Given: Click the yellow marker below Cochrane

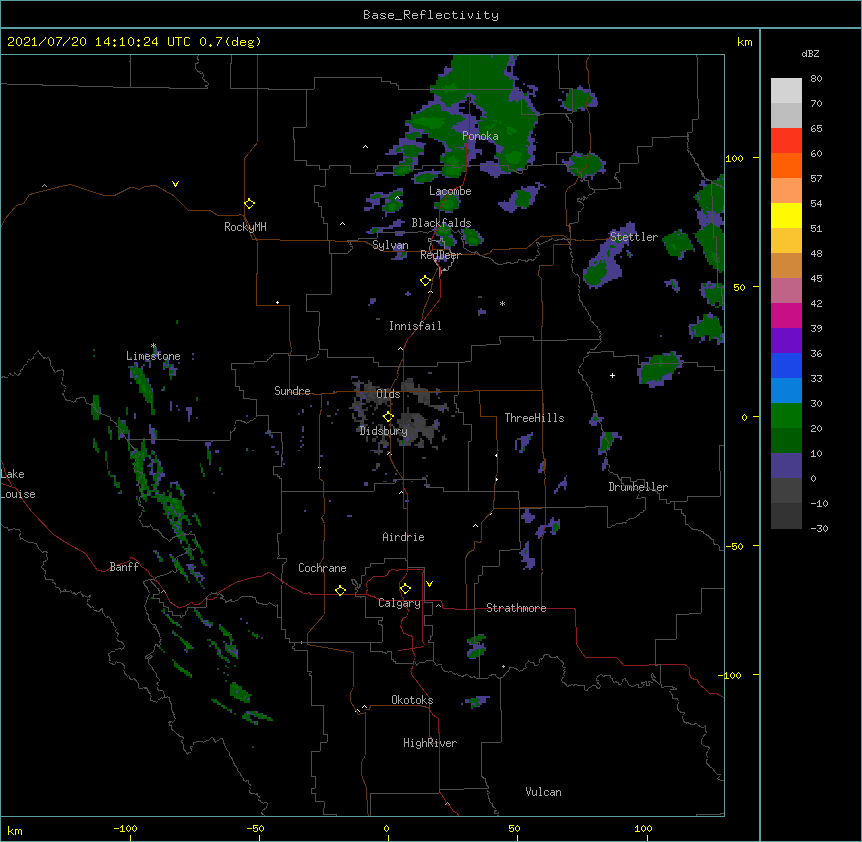Looking at the screenshot, I should pos(340,590).
